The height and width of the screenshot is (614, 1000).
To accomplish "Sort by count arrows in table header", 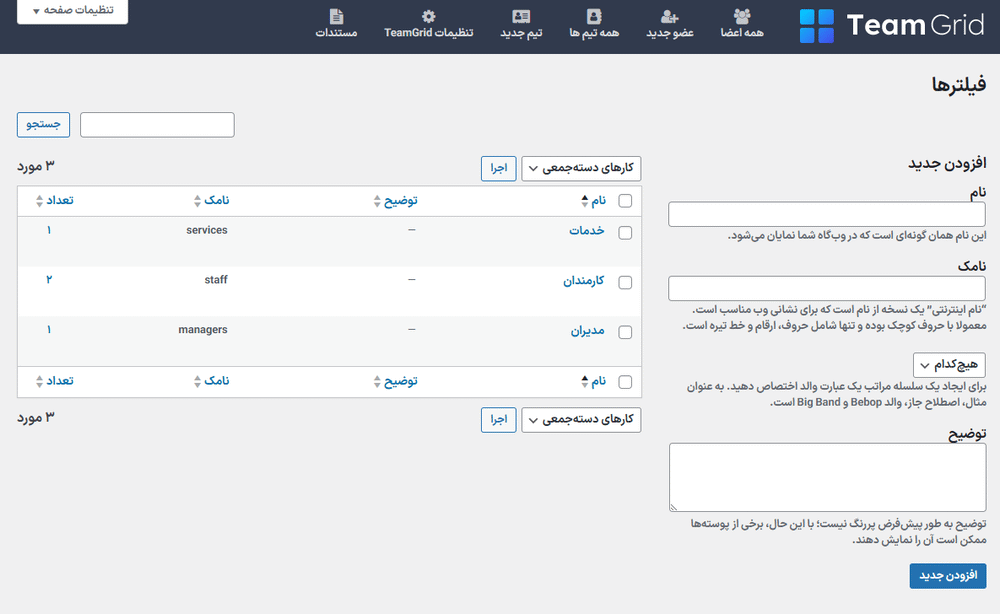I will click(x=40, y=201).
